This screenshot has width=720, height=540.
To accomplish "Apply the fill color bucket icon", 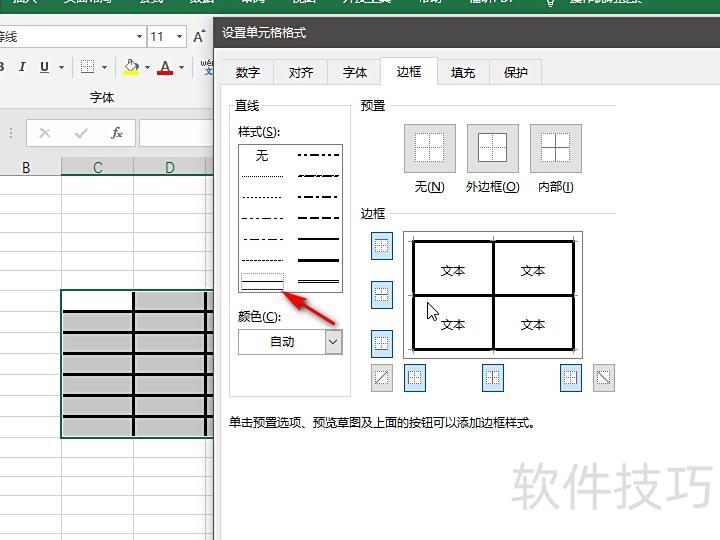I will click(x=131, y=67).
